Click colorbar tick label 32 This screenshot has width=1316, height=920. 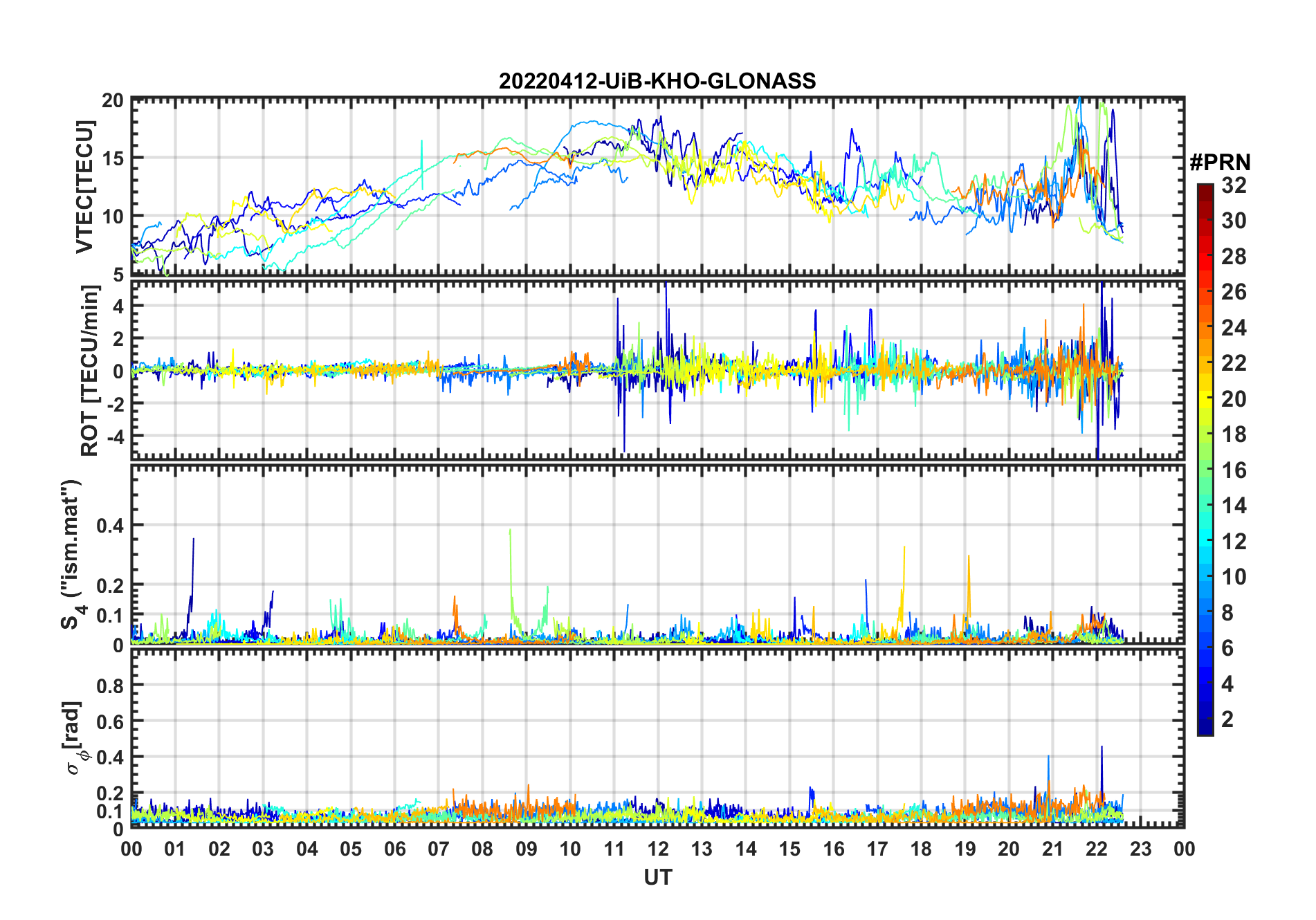[1234, 185]
